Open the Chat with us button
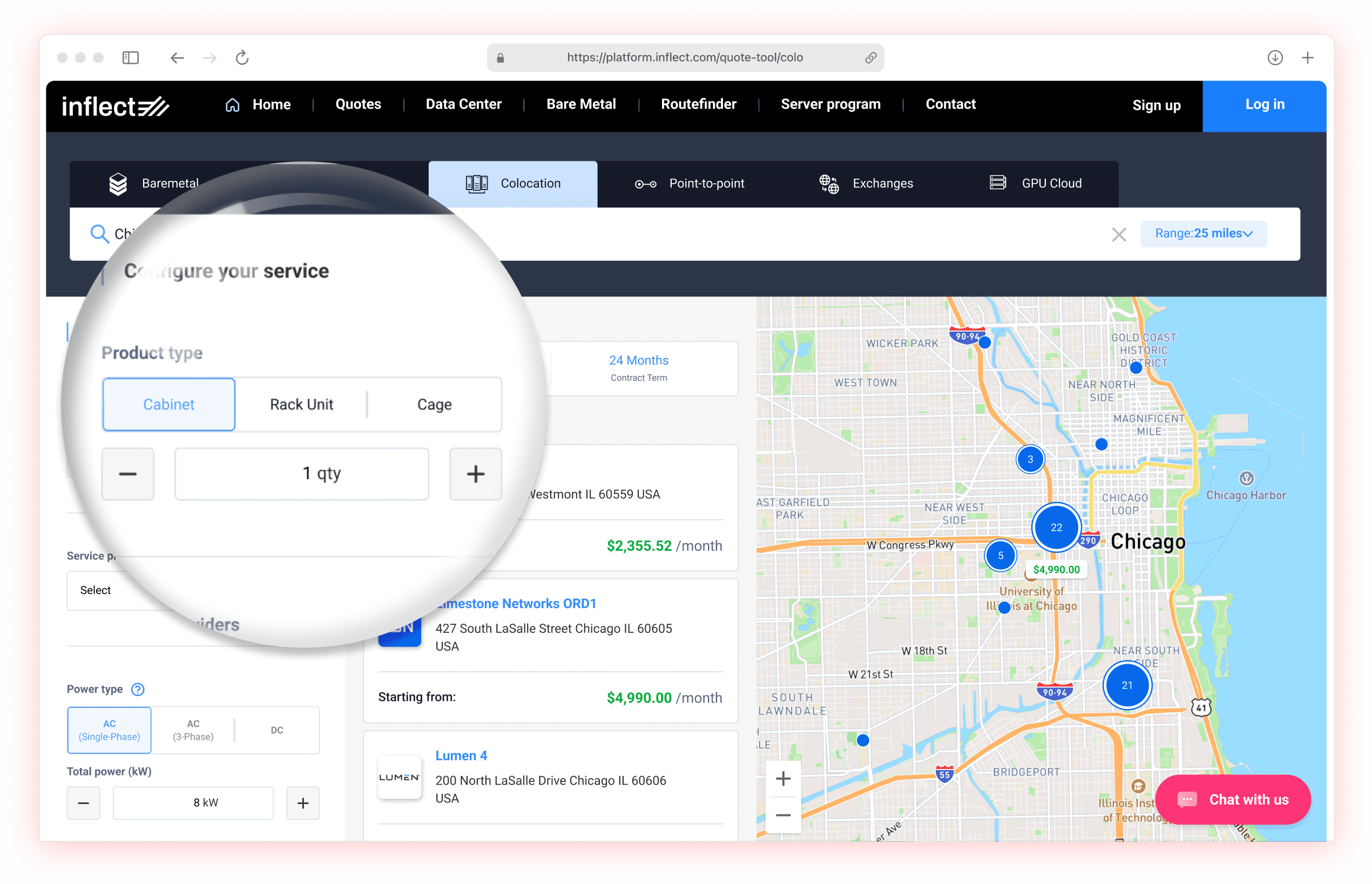This screenshot has height=884, width=1372. pyautogui.click(x=1233, y=800)
